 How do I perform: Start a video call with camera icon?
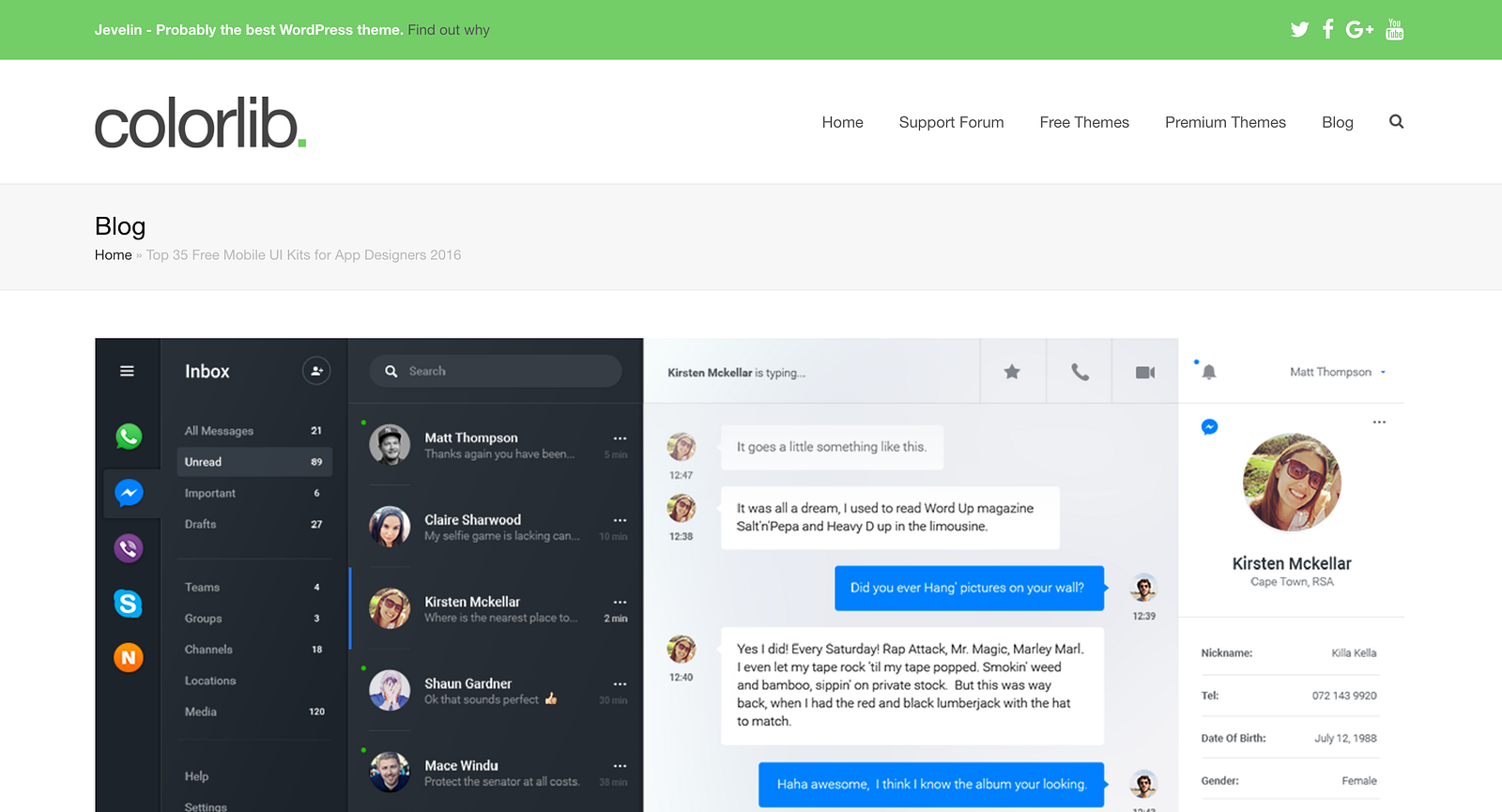pyautogui.click(x=1145, y=373)
